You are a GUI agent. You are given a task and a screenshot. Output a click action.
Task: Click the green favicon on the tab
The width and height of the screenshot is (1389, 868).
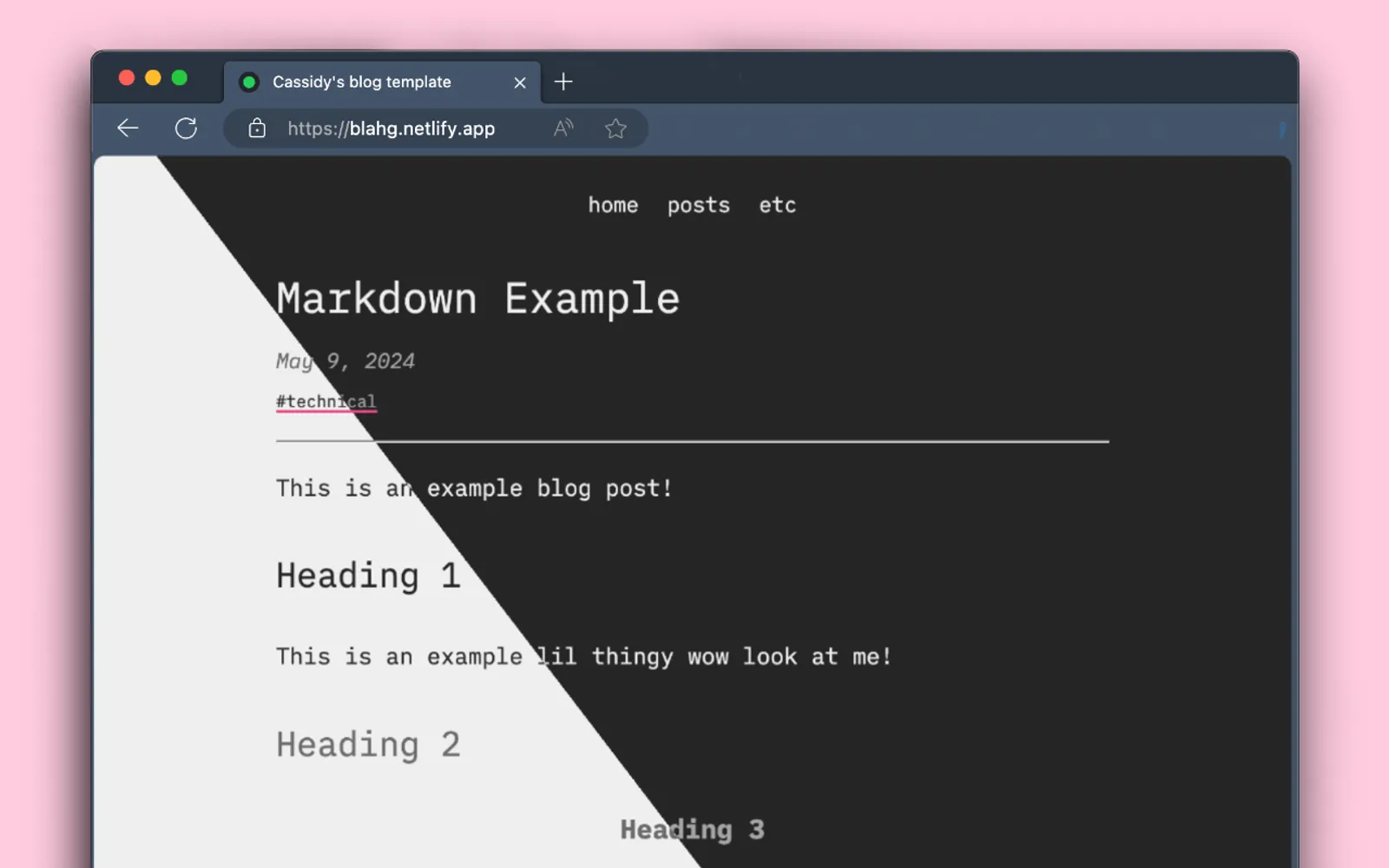(249, 82)
